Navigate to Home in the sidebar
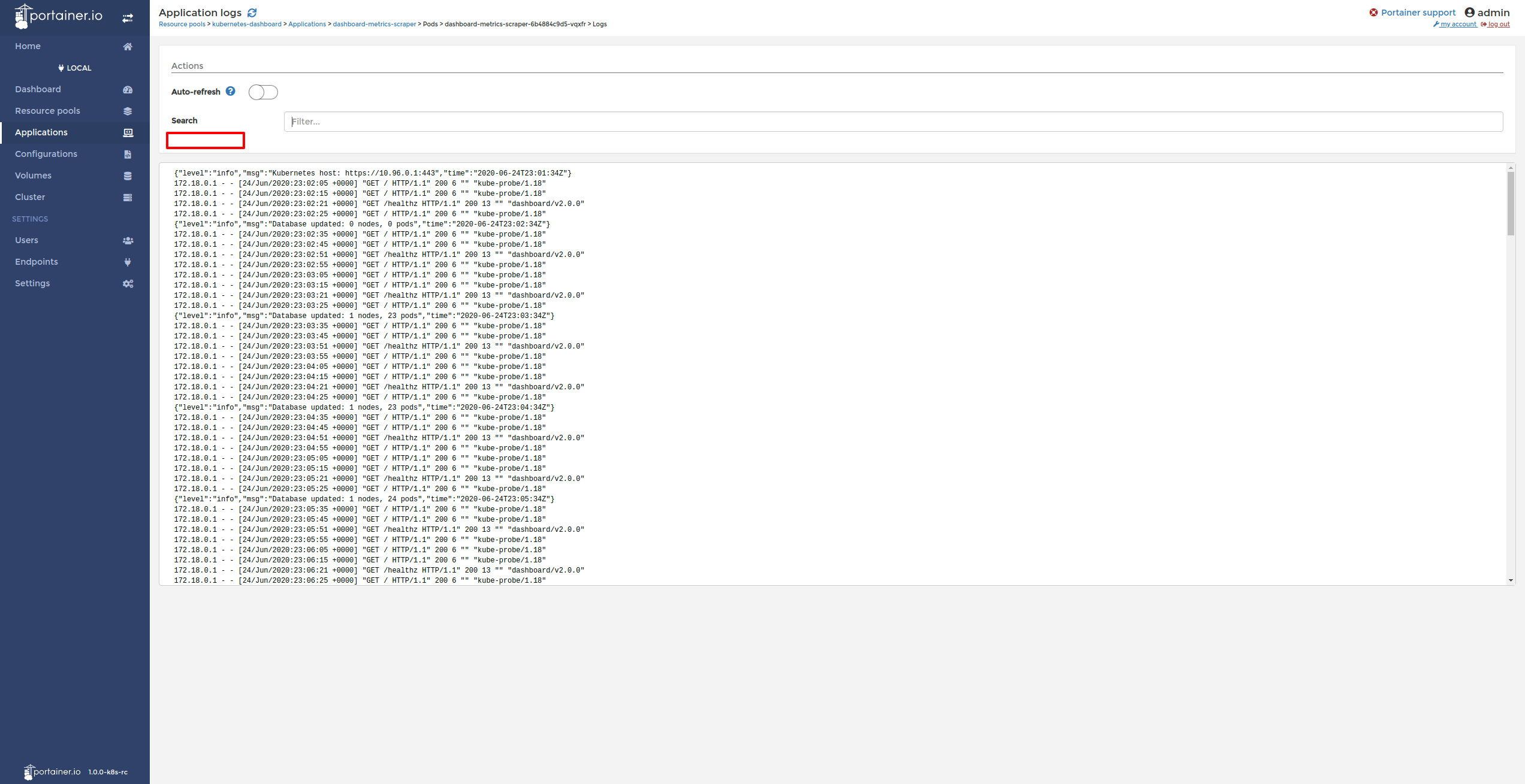 (x=28, y=46)
